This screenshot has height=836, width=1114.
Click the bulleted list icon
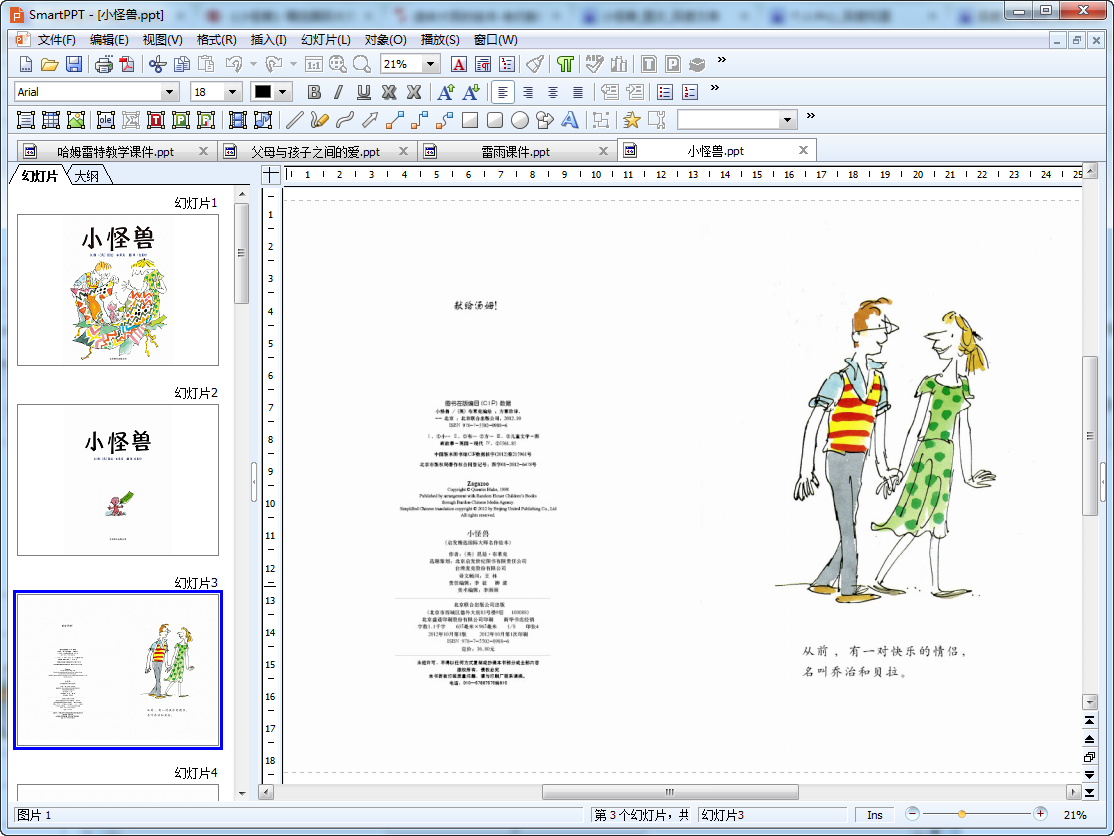pos(665,92)
